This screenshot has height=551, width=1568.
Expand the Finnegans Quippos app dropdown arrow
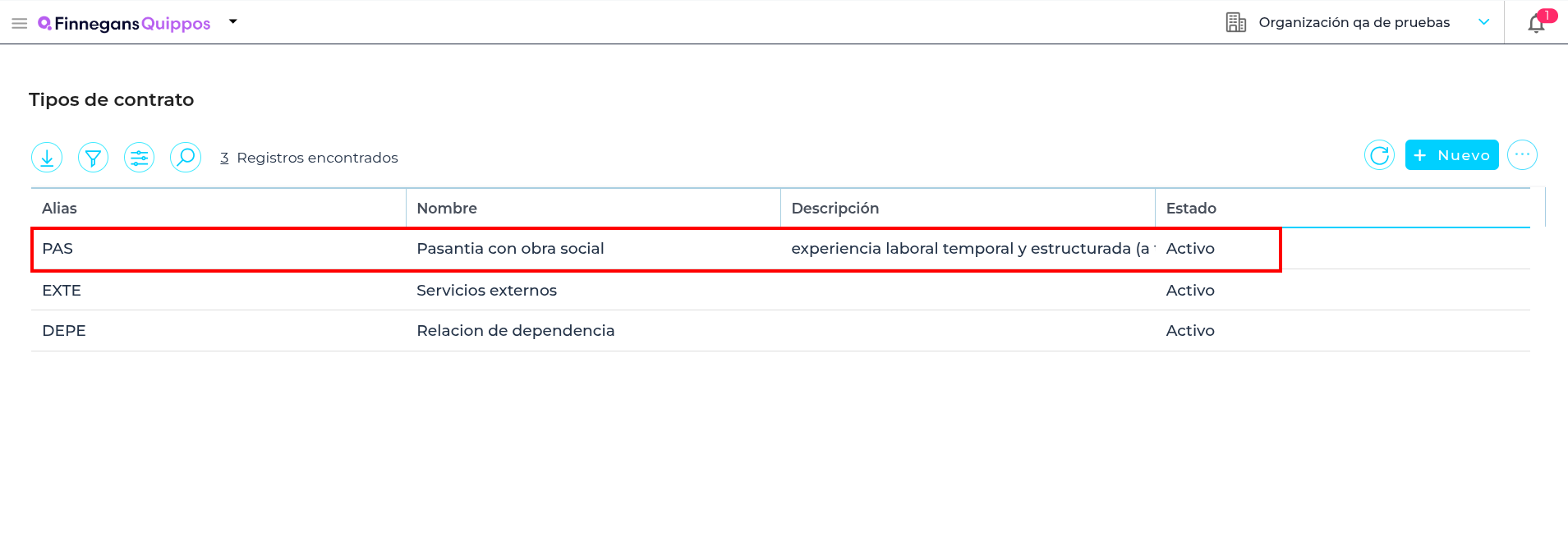coord(233,22)
